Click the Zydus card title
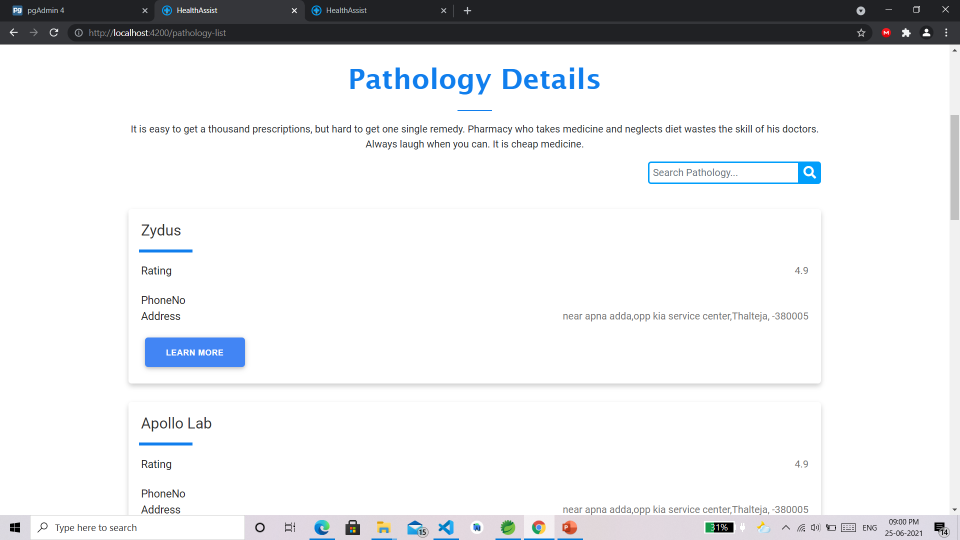This screenshot has height=540, width=960. point(161,230)
